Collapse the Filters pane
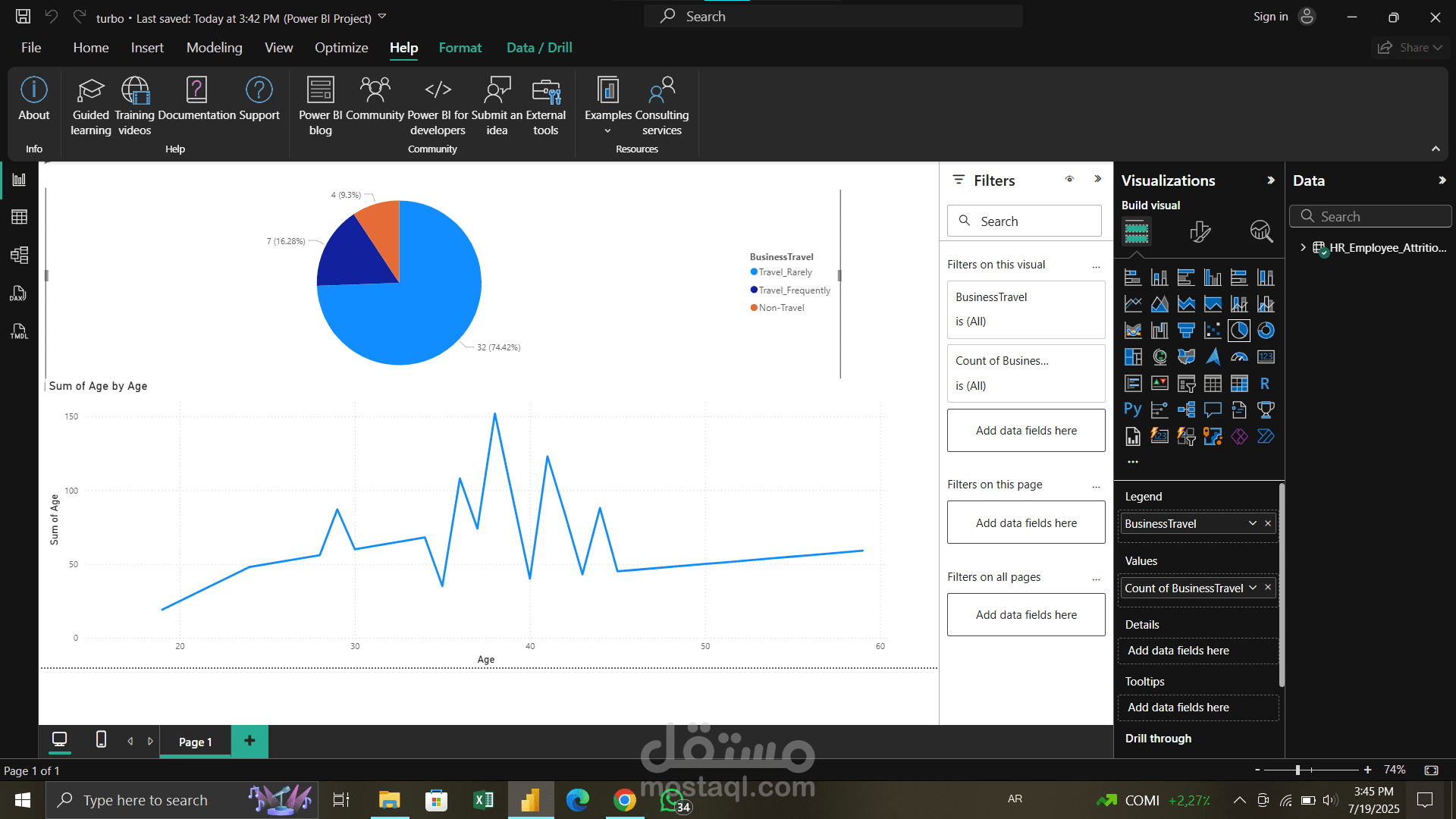The image size is (1456, 819). [x=1097, y=180]
